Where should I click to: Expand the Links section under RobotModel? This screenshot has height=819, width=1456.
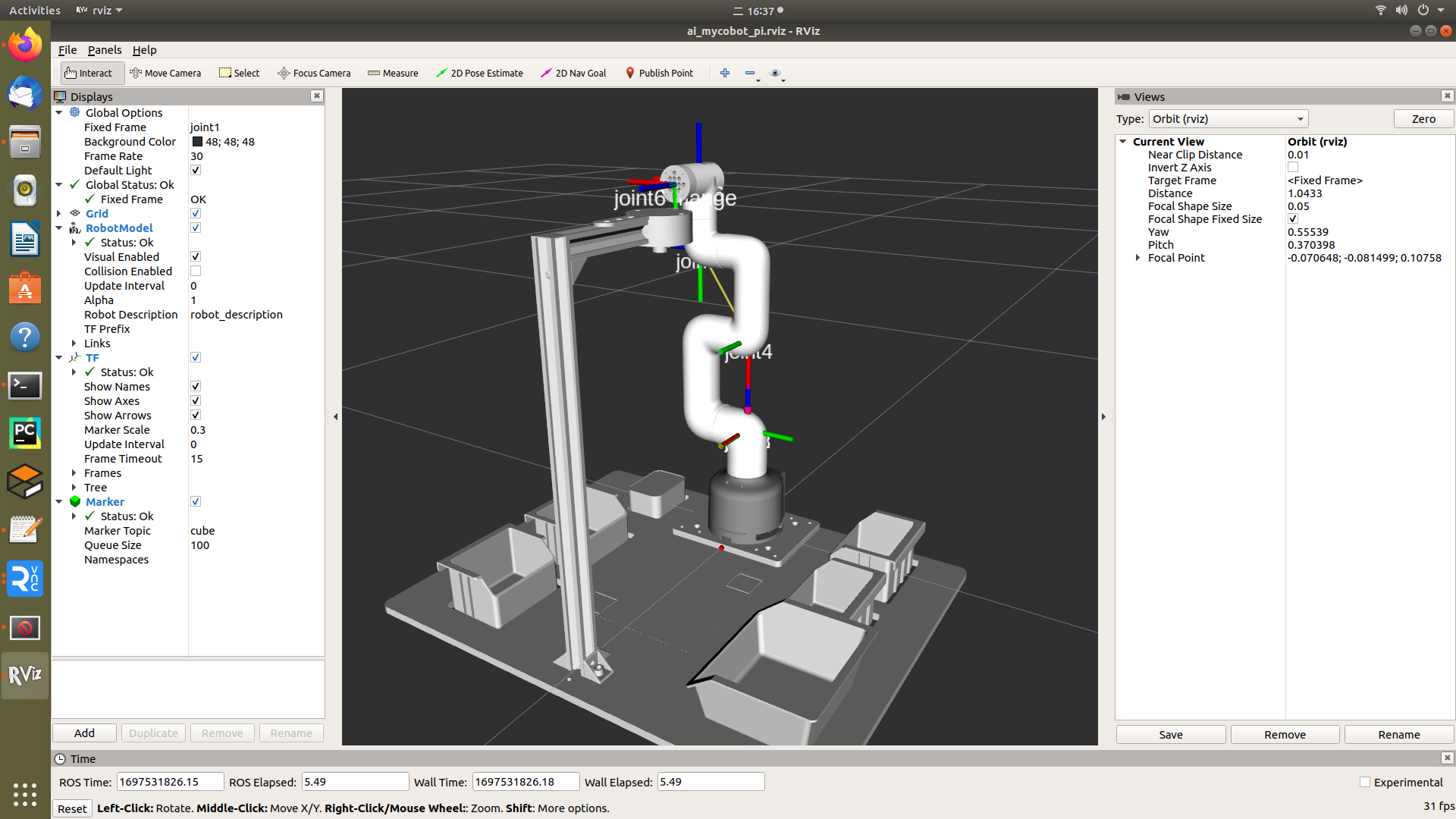click(75, 343)
